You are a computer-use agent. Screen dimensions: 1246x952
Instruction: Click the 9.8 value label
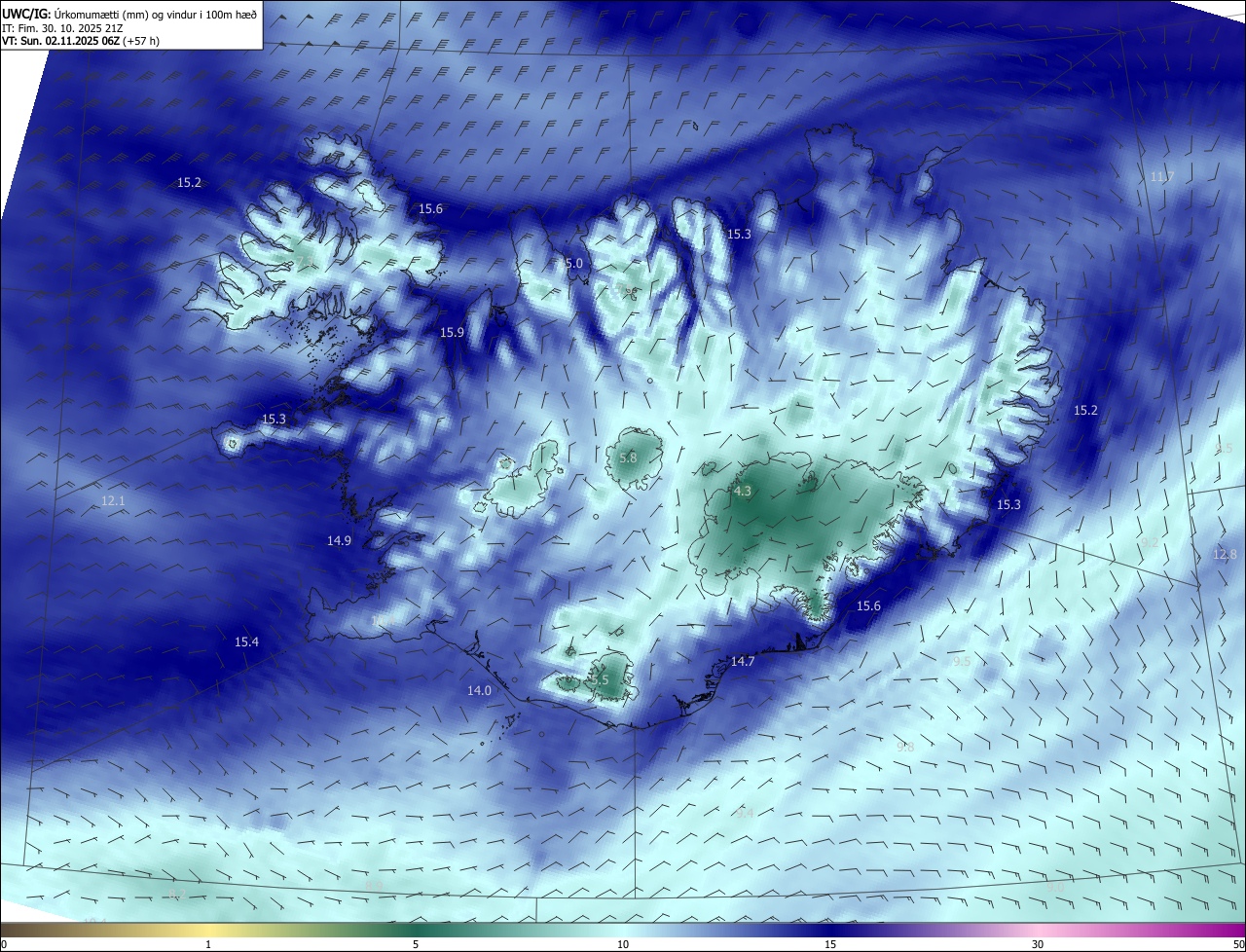coord(905,748)
